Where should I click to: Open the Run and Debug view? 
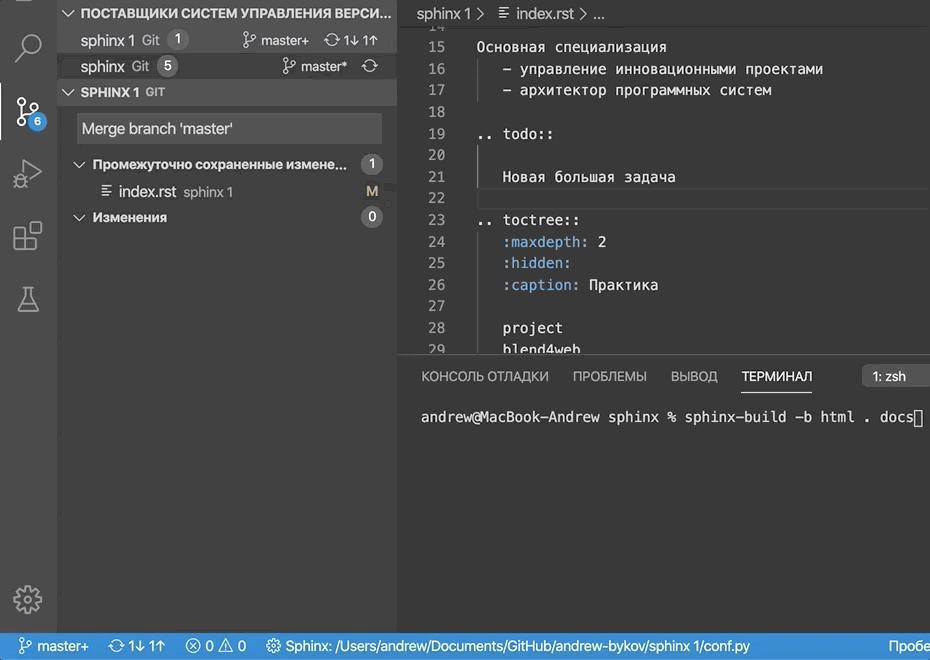[28, 174]
